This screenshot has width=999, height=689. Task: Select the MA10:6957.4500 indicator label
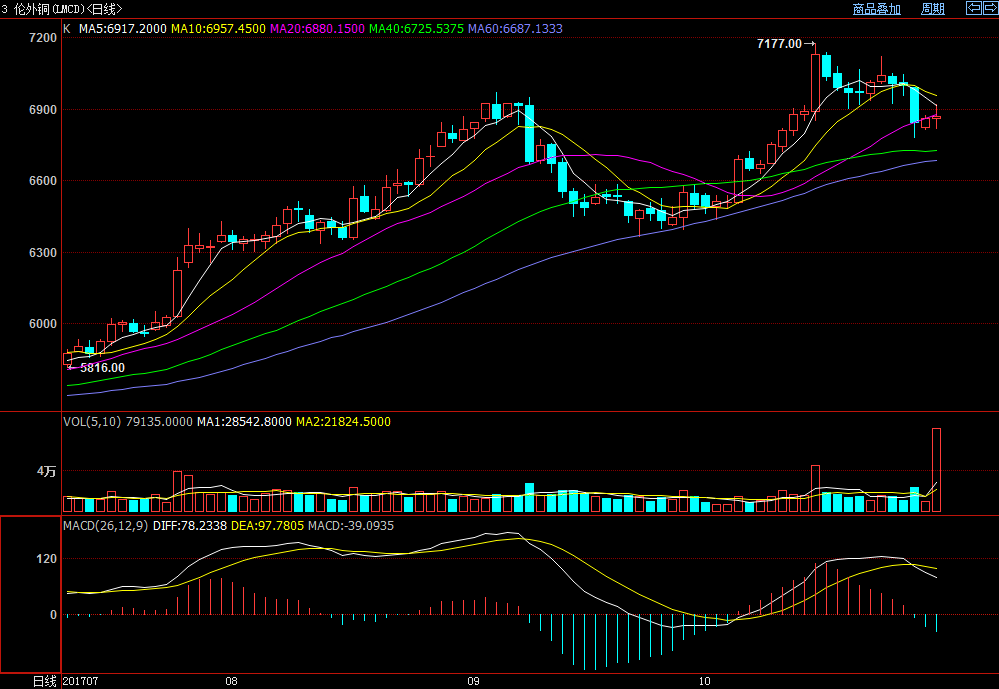[219, 29]
